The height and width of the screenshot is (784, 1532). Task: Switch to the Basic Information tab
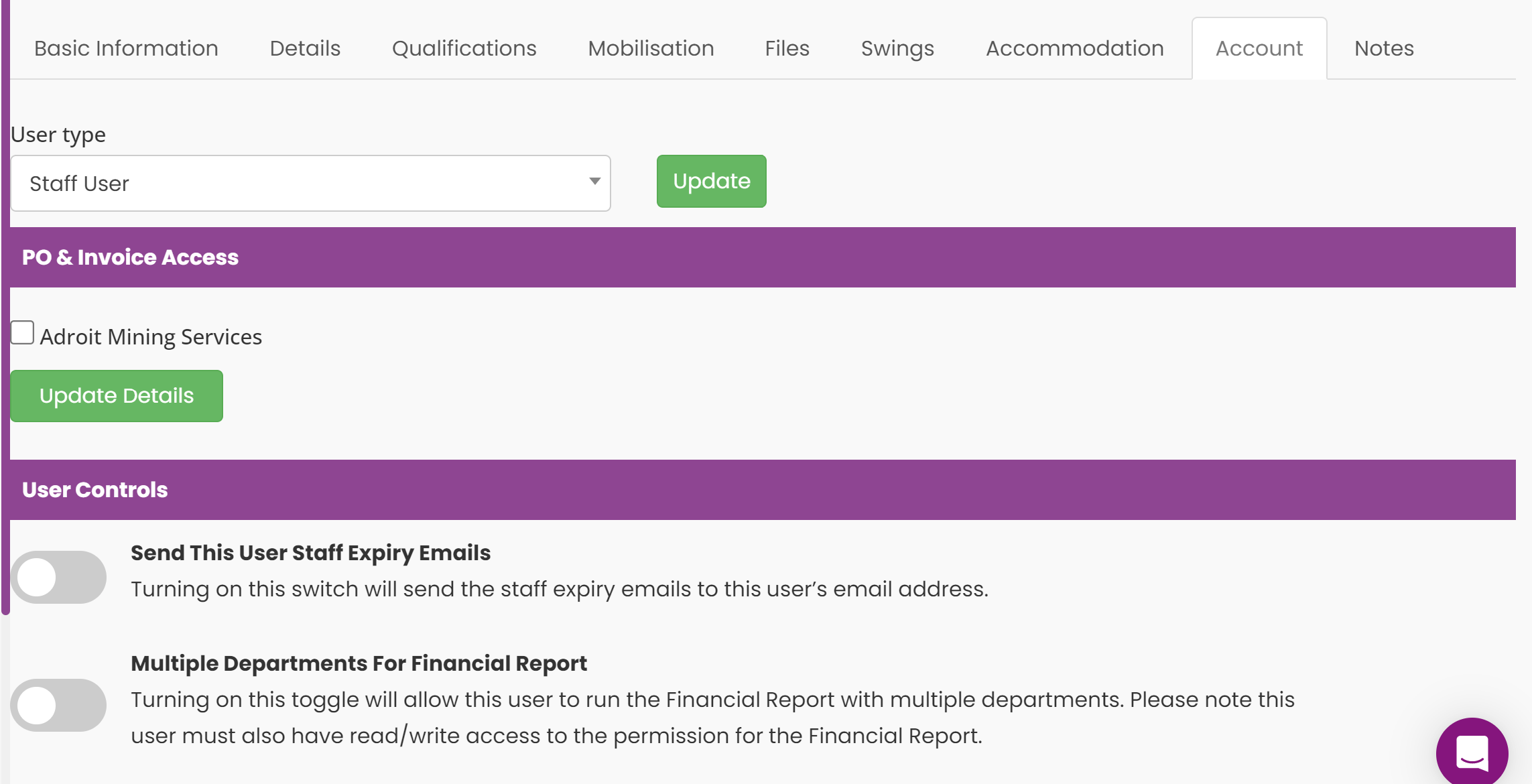coord(126,48)
